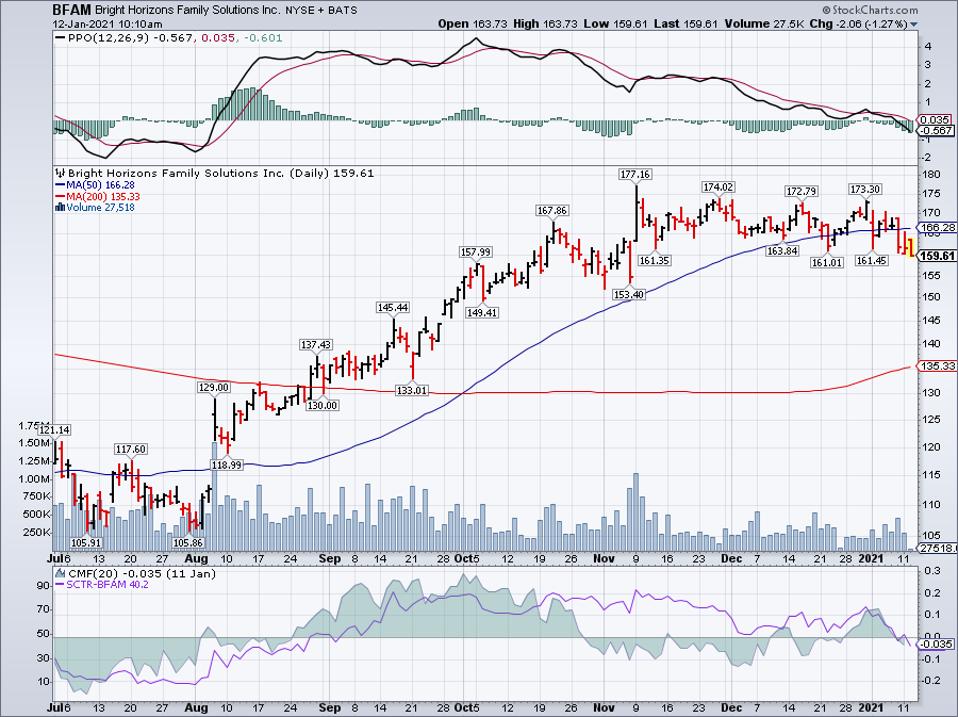
Task: Click the 163.84 low price label
Action: [783, 250]
